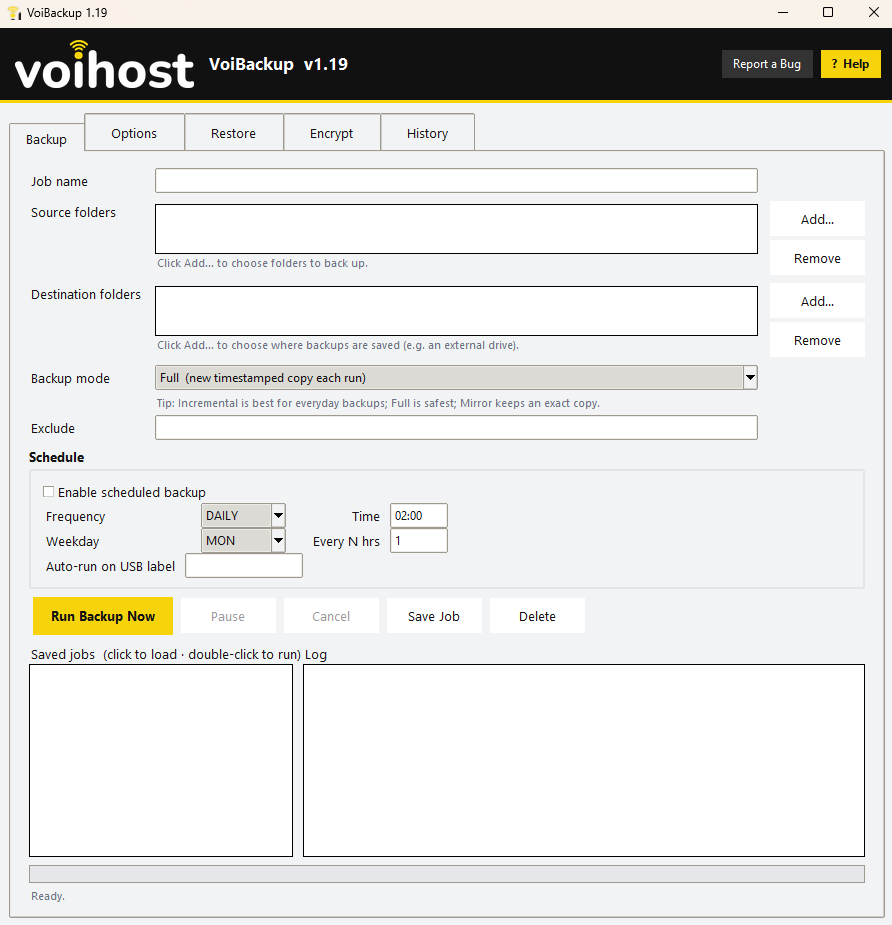The image size is (892, 925).
Task: Close the VoiBackup window
Action: [x=874, y=12]
